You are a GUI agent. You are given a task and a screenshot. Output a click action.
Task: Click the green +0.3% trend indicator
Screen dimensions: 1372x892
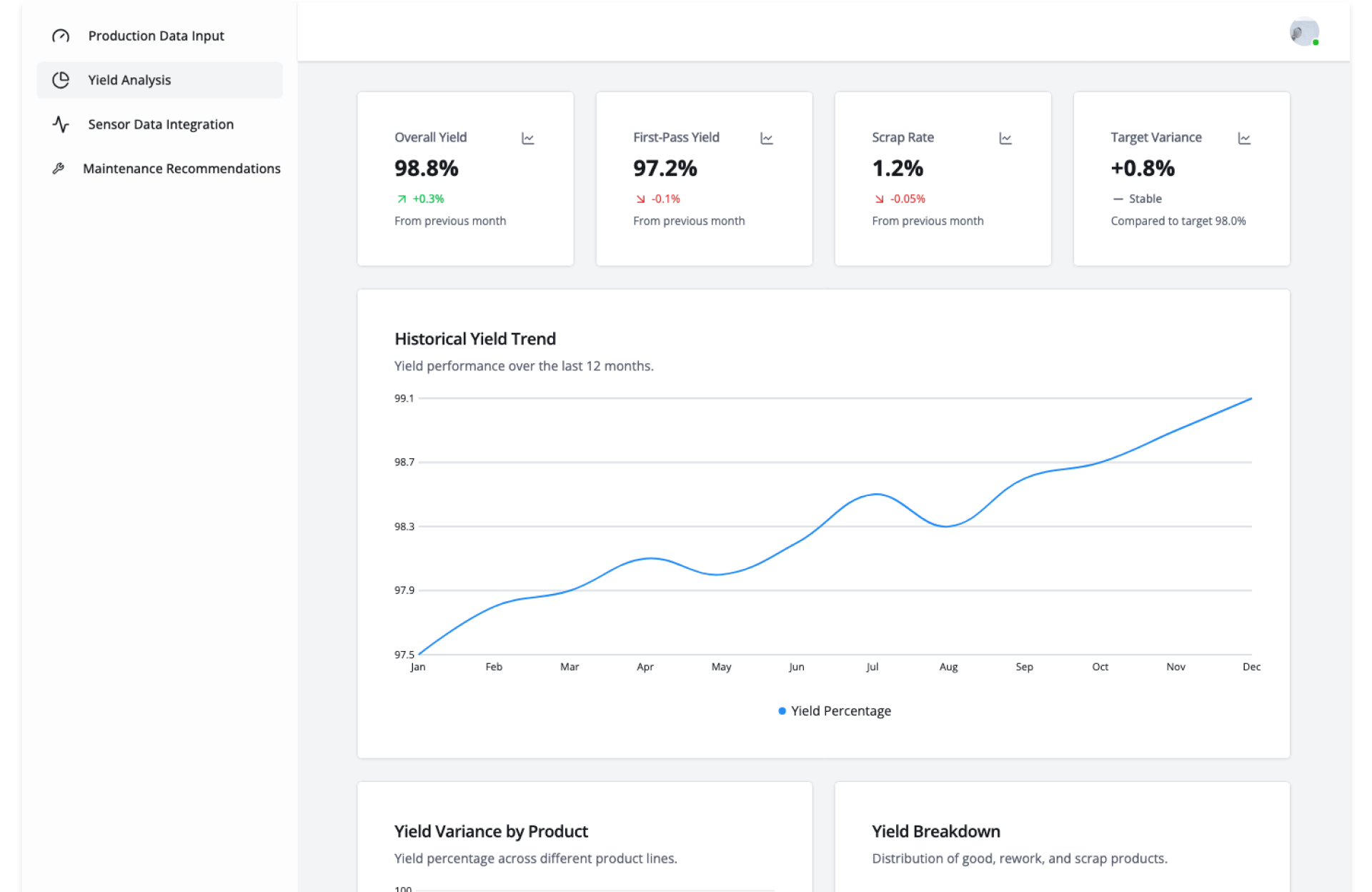coord(427,199)
